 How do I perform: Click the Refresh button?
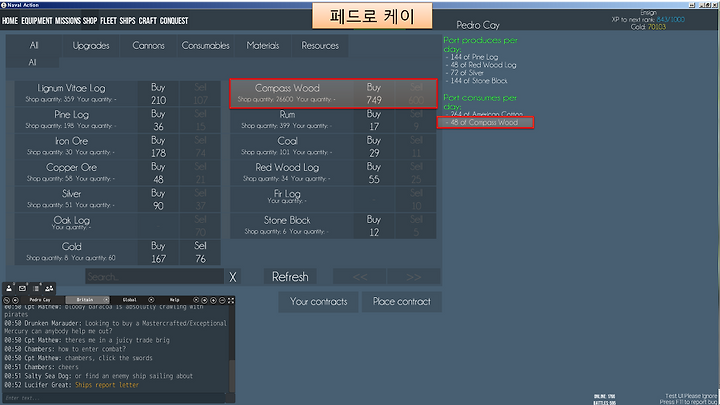[290, 277]
